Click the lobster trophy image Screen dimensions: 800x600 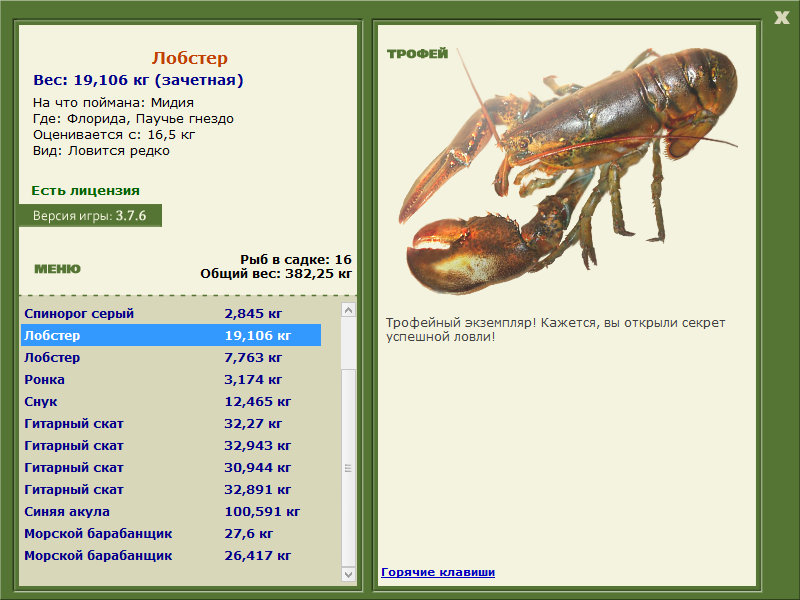(567, 171)
